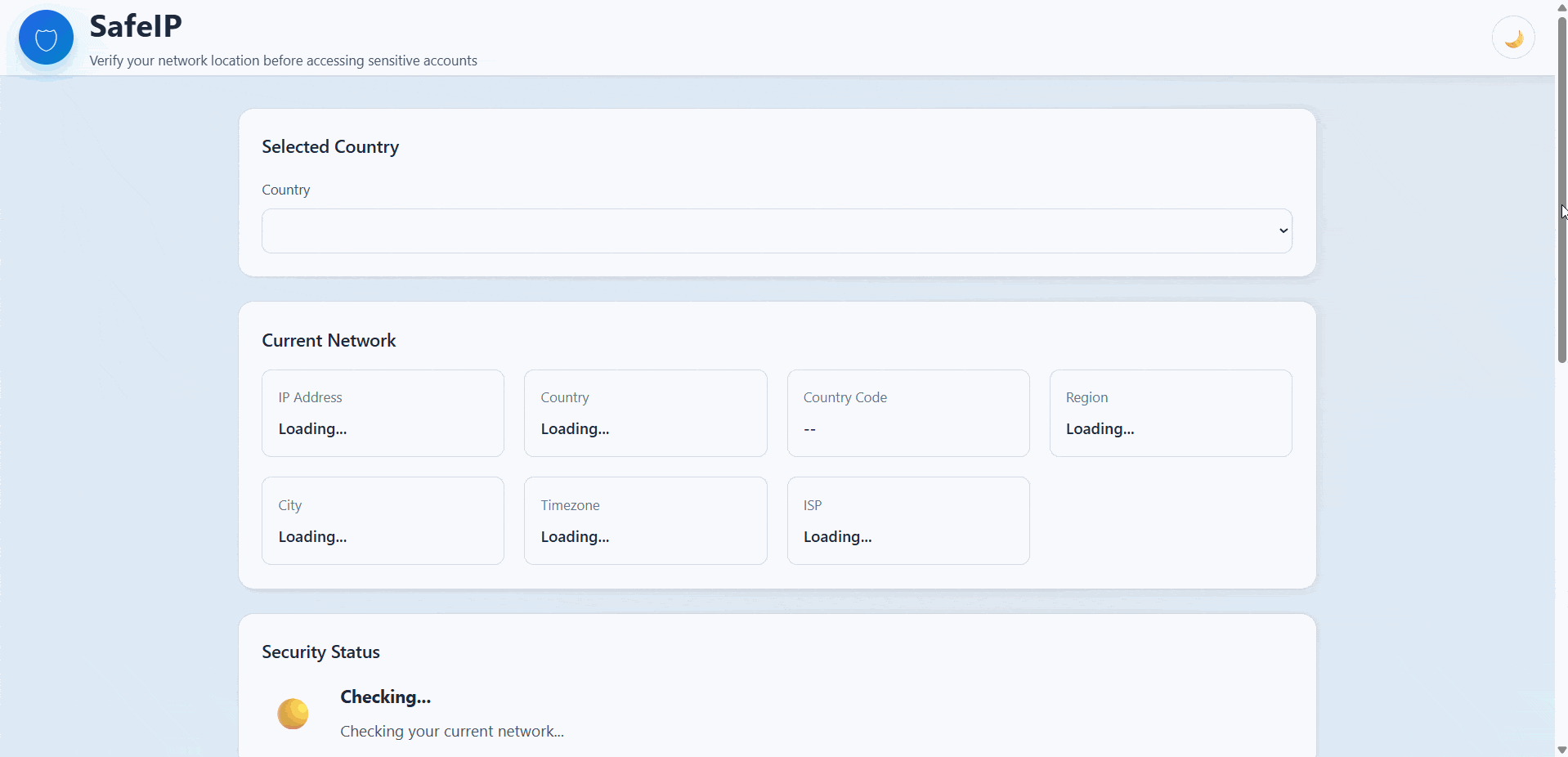Select the City card

point(383,521)
